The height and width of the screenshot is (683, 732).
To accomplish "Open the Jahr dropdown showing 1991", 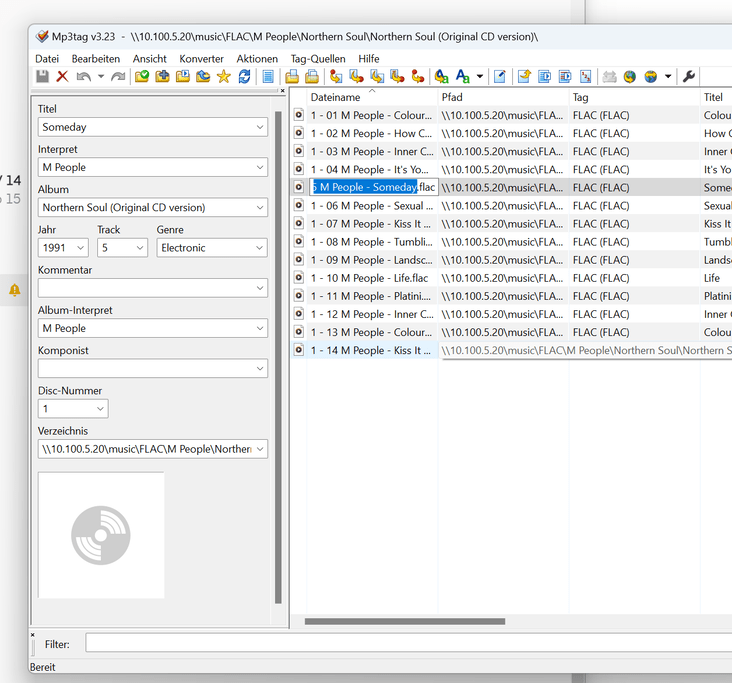I will pos(80,247).
